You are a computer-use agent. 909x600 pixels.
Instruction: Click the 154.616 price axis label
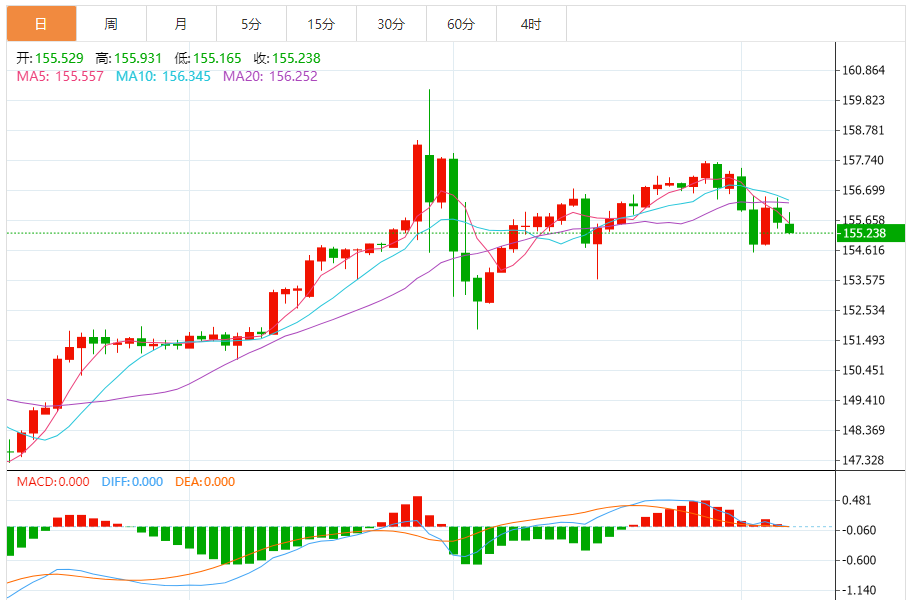click(863, 250)
